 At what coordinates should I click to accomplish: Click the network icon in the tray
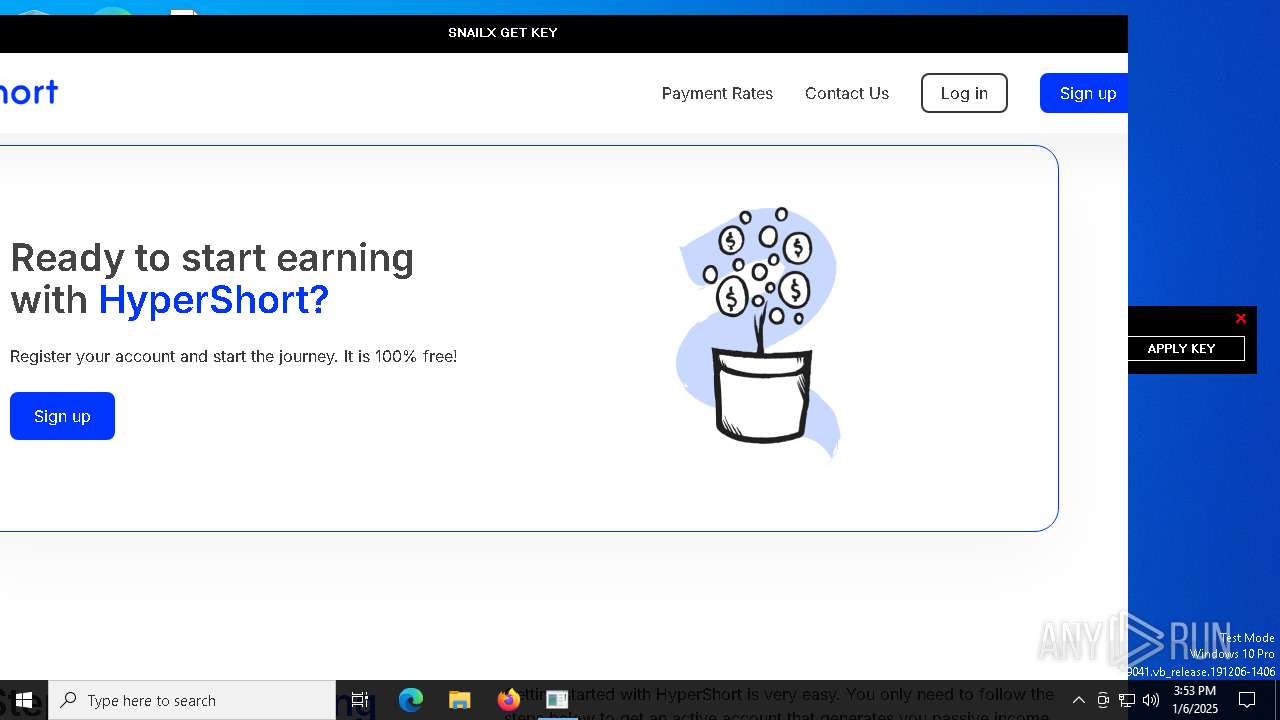(1127, 700)
